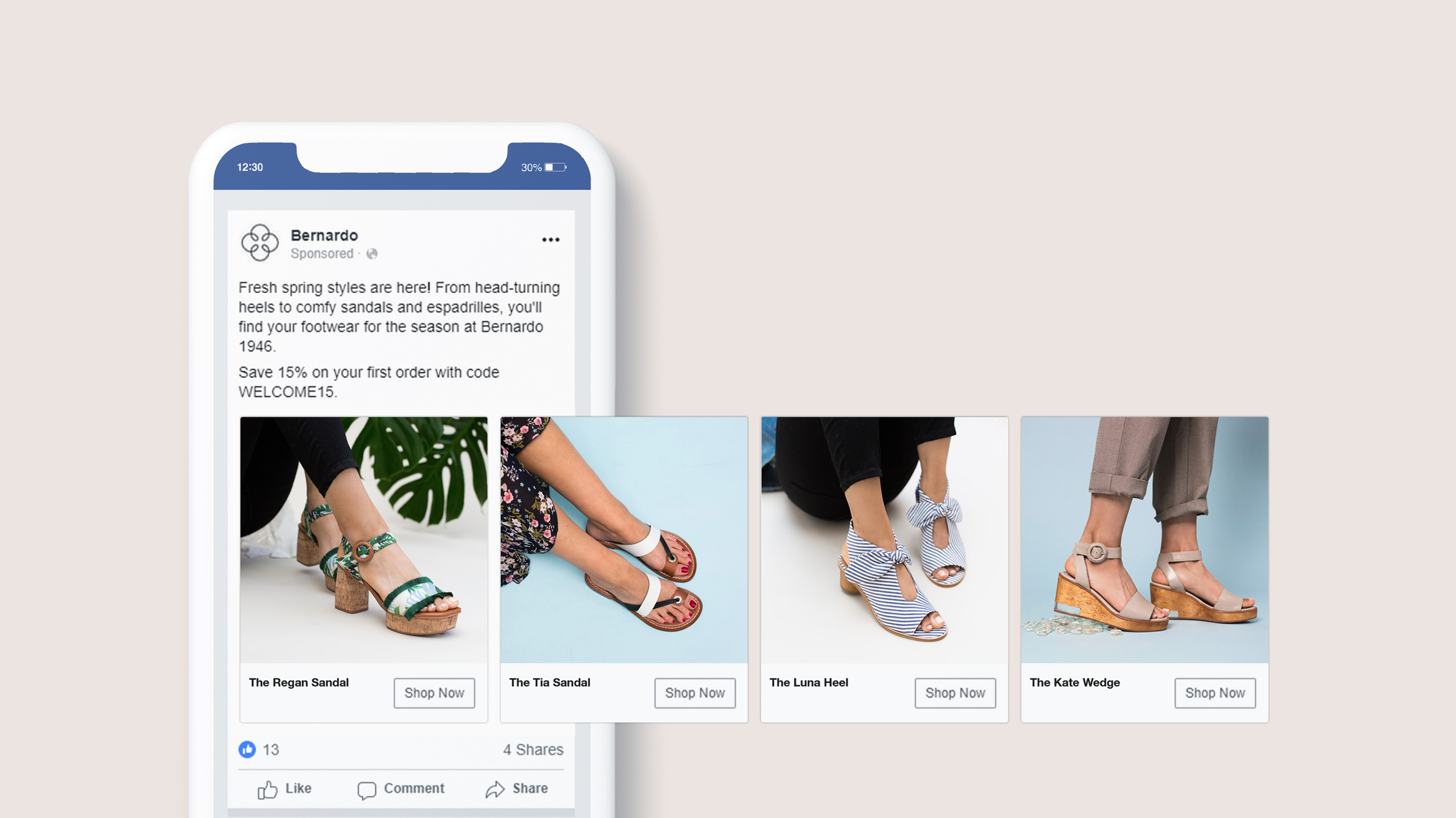Image resolution: width=1456 pixels, height=818 pixels.
Task: Click The Regan Sandal title text
Action: [x=299, y=682]
